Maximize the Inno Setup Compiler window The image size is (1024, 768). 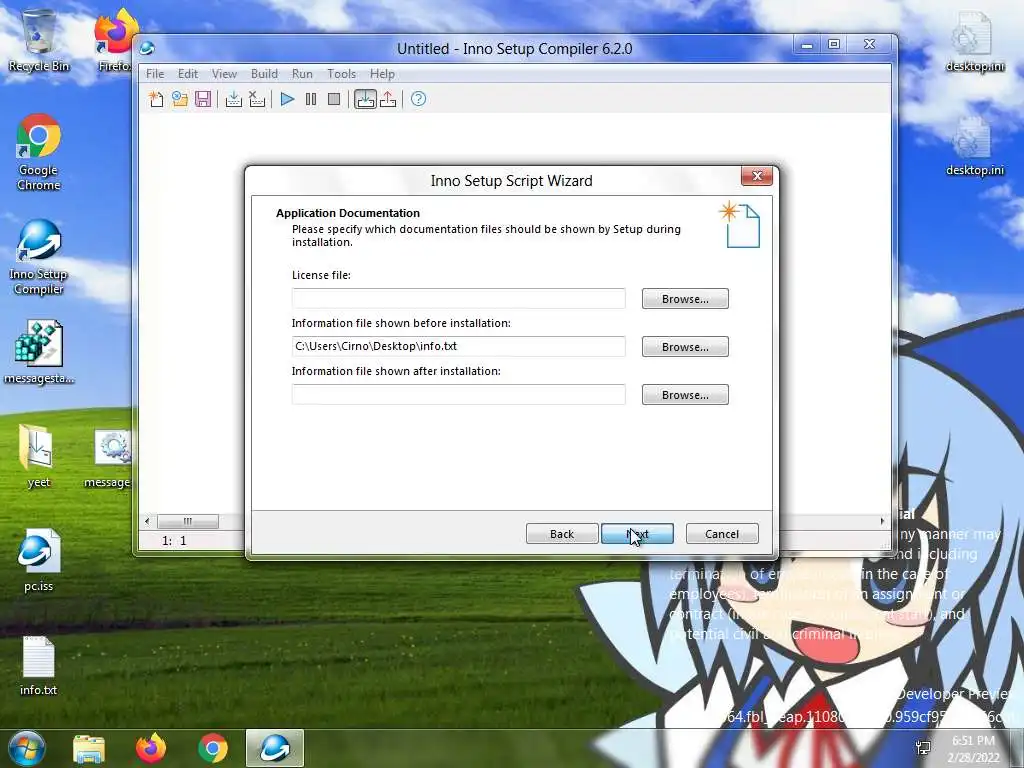click(x=834, y=44)
